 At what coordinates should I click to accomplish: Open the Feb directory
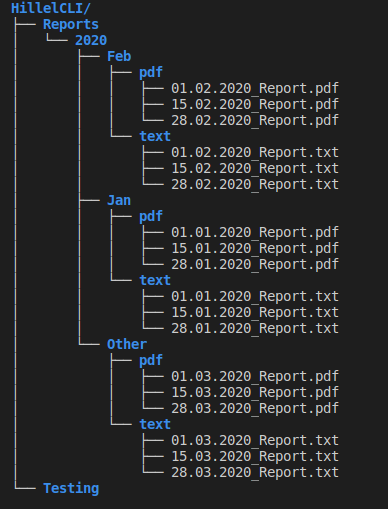click(119, 56)
